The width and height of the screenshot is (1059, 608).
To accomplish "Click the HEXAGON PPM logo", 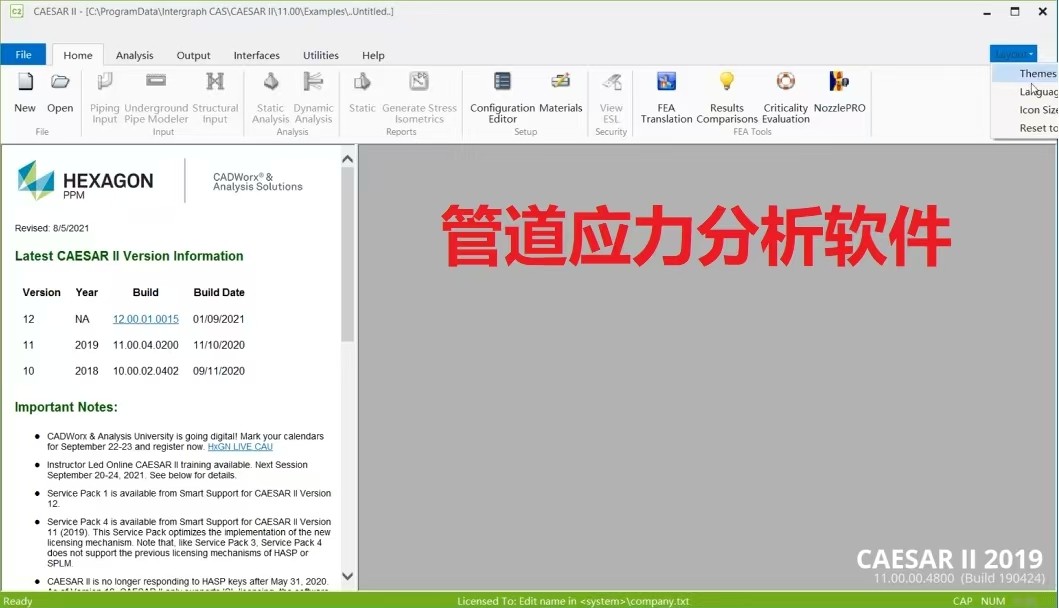I will (85, 180).
